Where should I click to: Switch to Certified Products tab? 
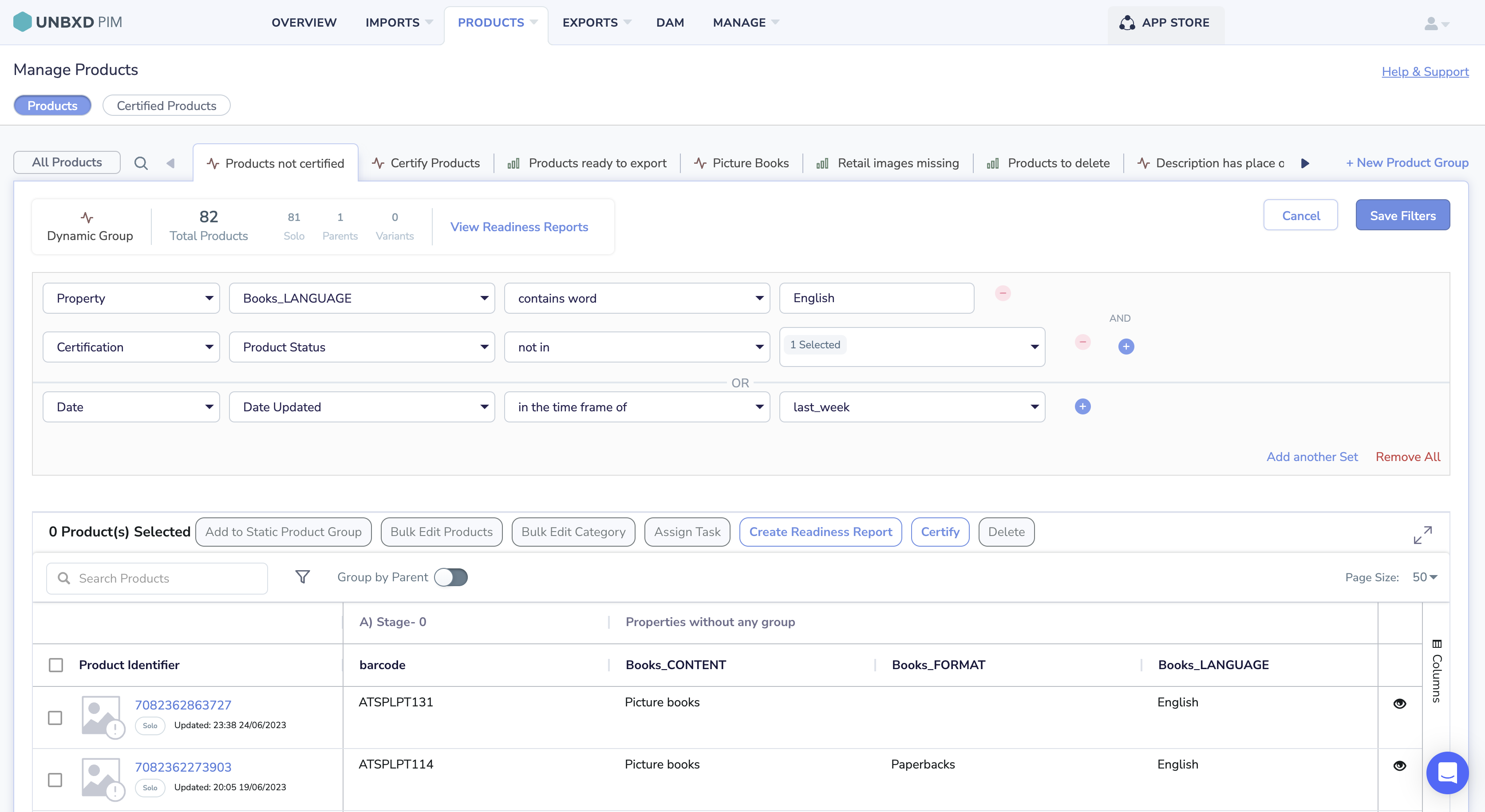(x=166, y=106)
